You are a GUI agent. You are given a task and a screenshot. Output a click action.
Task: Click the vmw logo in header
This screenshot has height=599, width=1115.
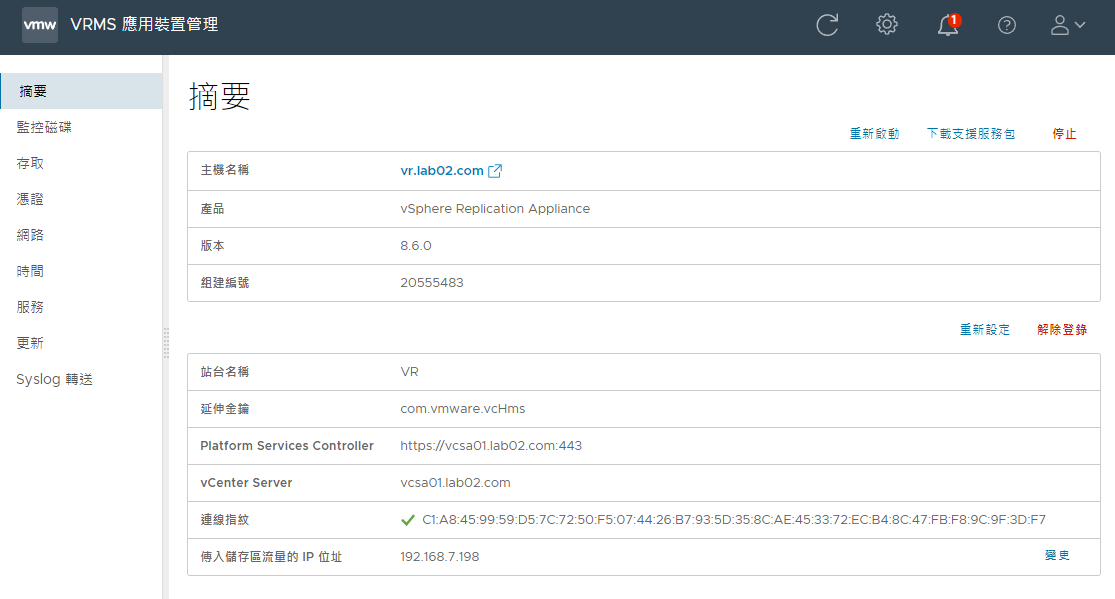pyautogui.click(x=40, y=25)
